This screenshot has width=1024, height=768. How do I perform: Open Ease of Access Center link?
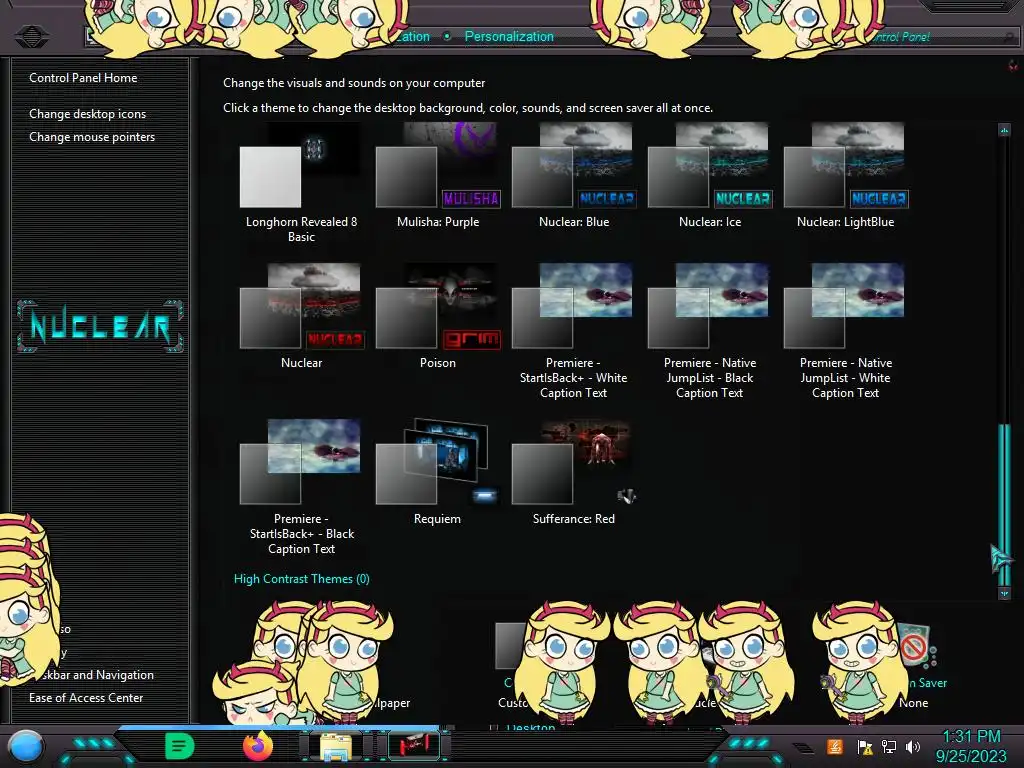(86, 697)
